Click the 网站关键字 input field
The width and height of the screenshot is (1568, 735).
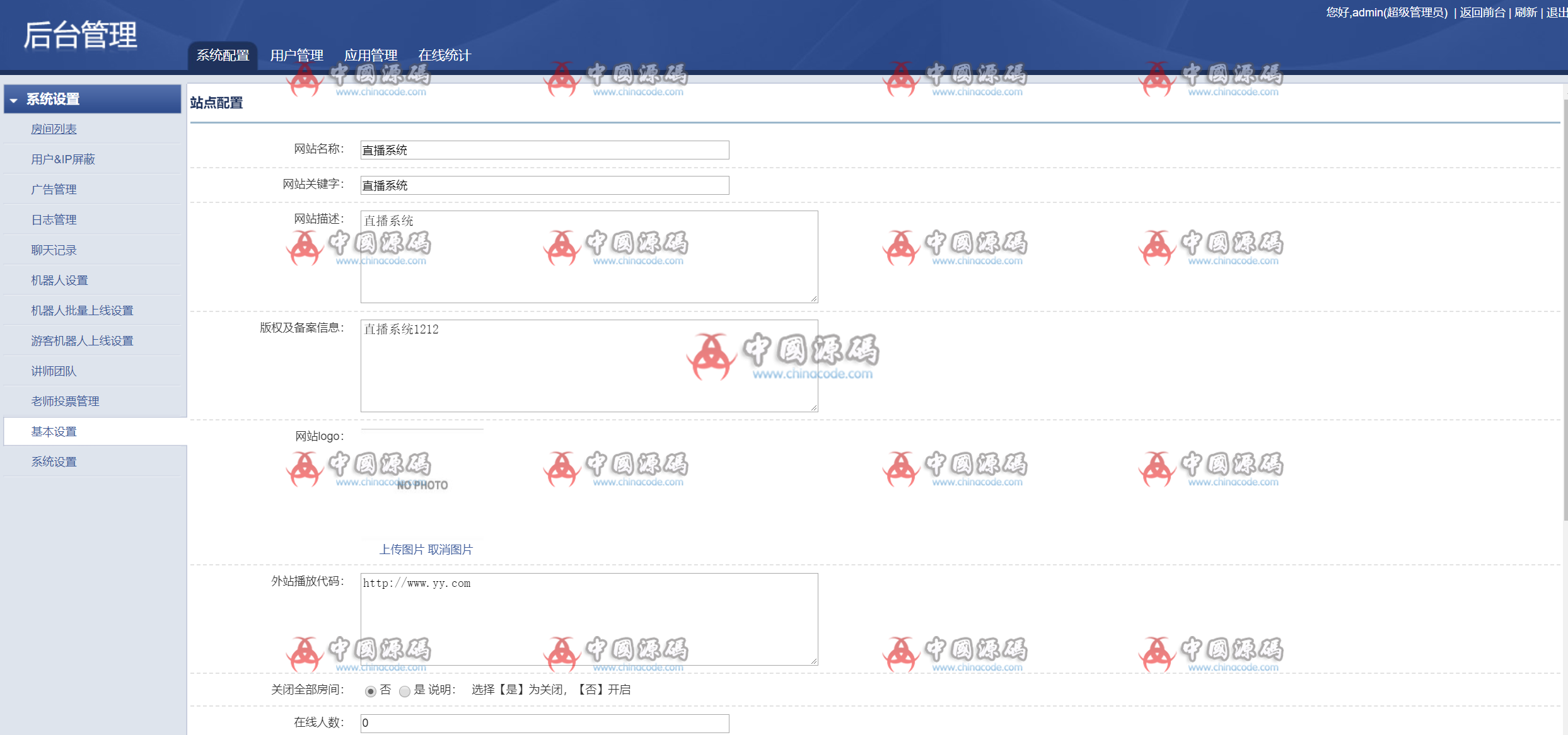click(x=544, y=185)
